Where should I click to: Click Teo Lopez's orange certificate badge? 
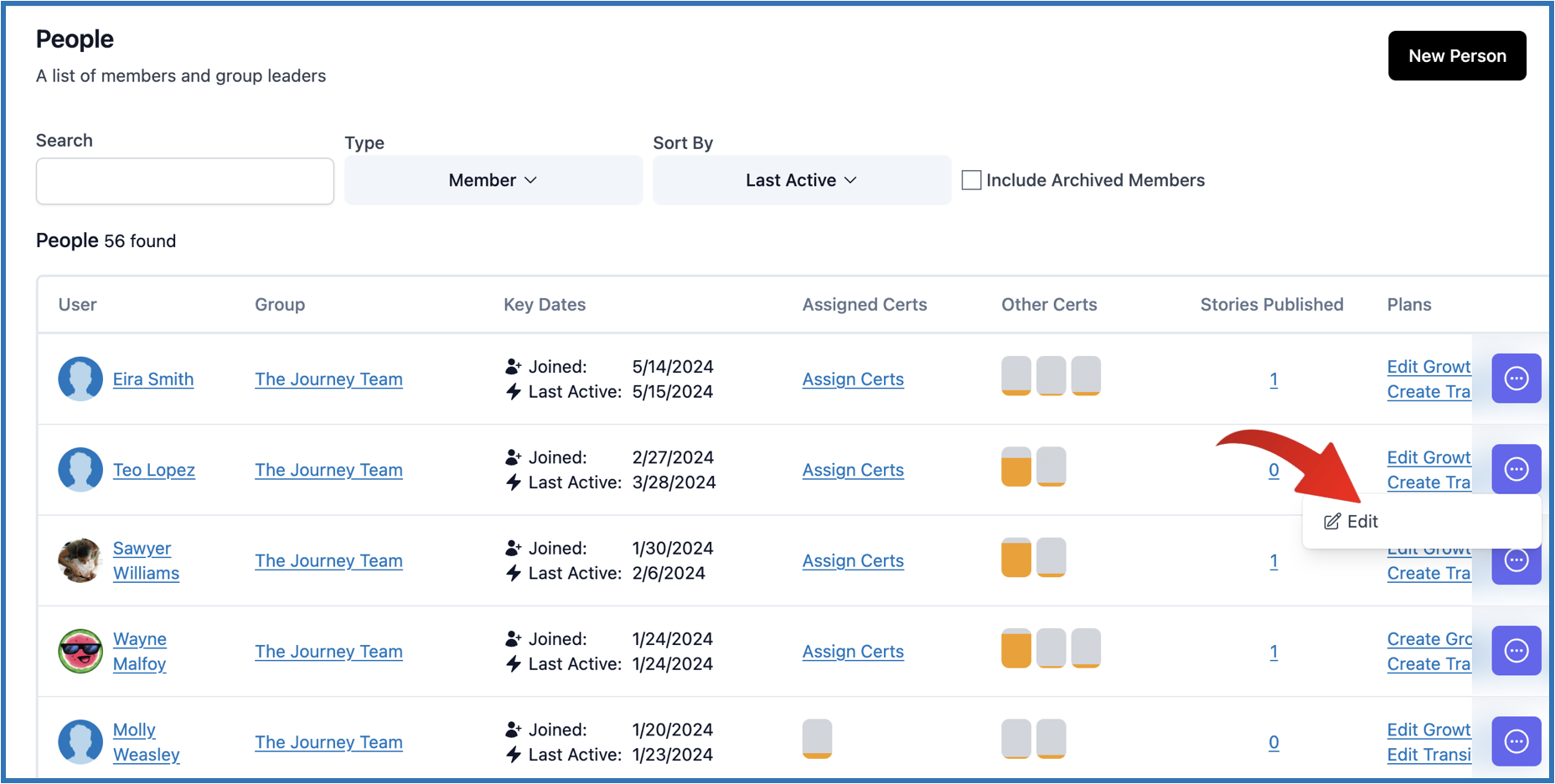click(1015, 467)
